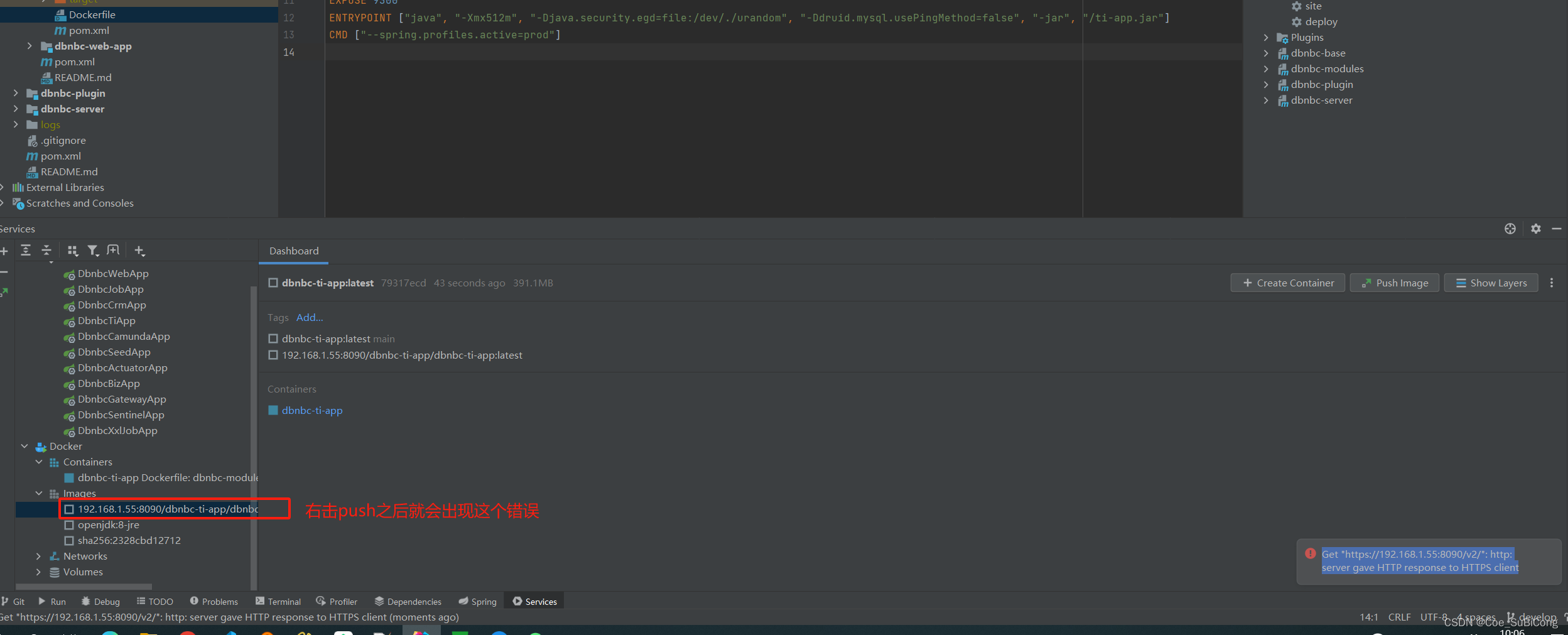Select the Expand All icon in Services toolbar
The image size is (1568, 635).
(x=26, y=250)
